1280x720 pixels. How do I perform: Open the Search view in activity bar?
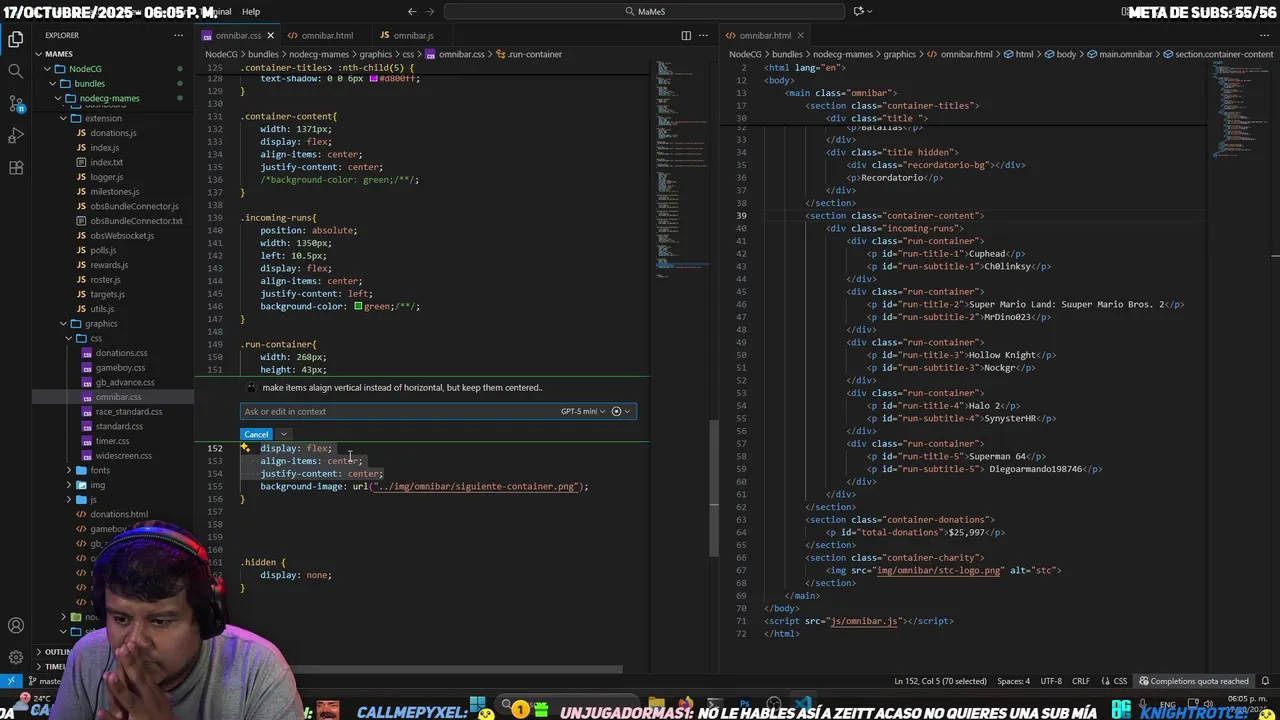tap(16, 71)
